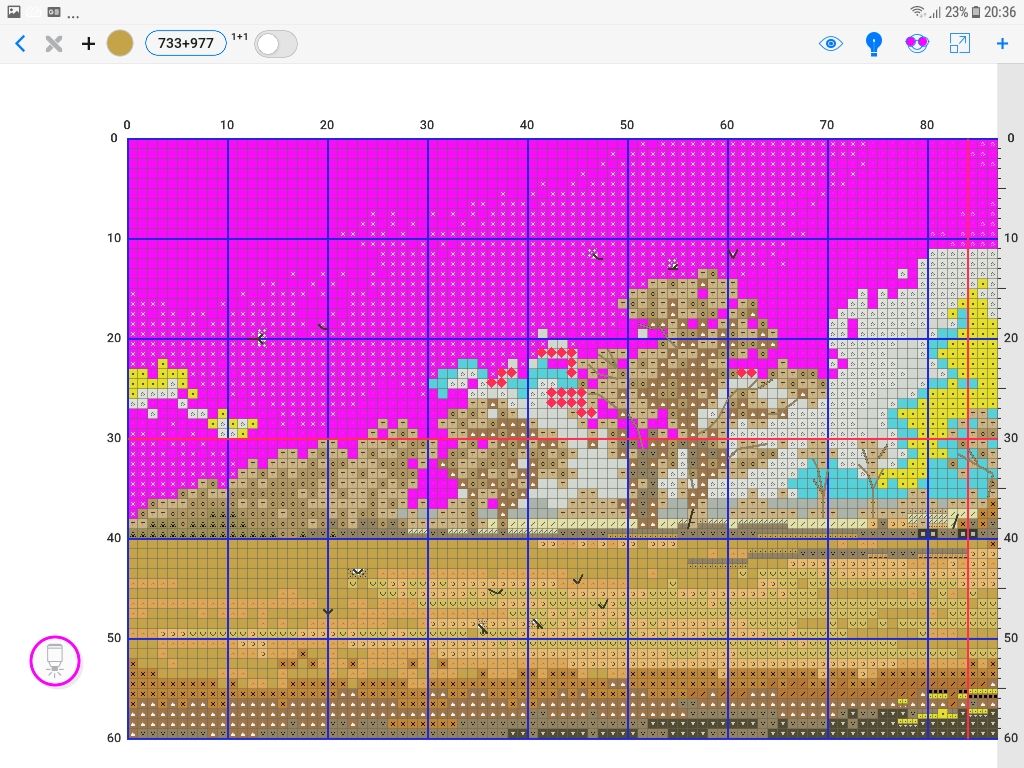This screenshot has width=1024, height=768.
Task: Toggle the 1+1 switch
Action: [275, 44]
